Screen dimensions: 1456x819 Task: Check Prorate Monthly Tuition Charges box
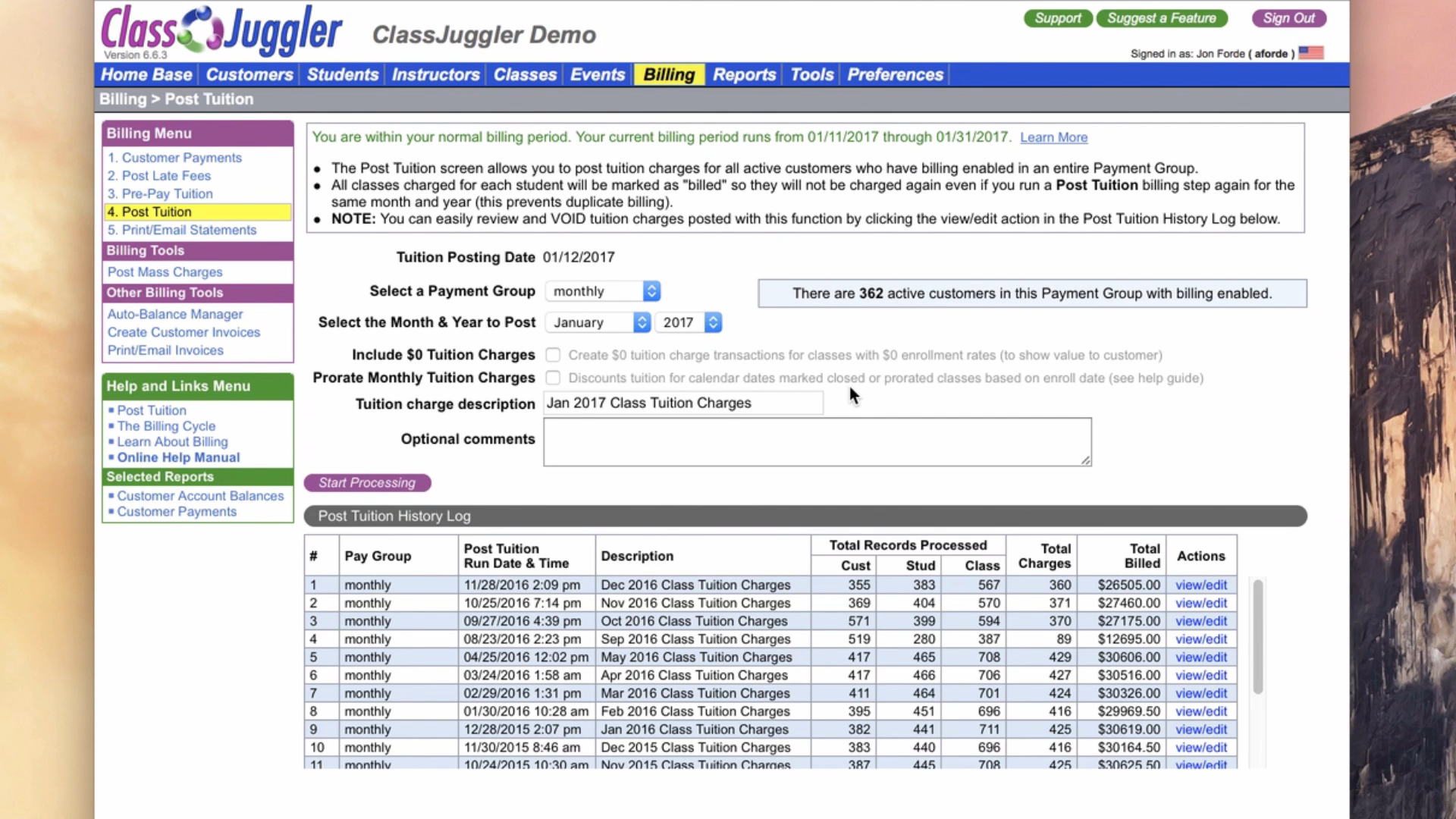[553, 378]
